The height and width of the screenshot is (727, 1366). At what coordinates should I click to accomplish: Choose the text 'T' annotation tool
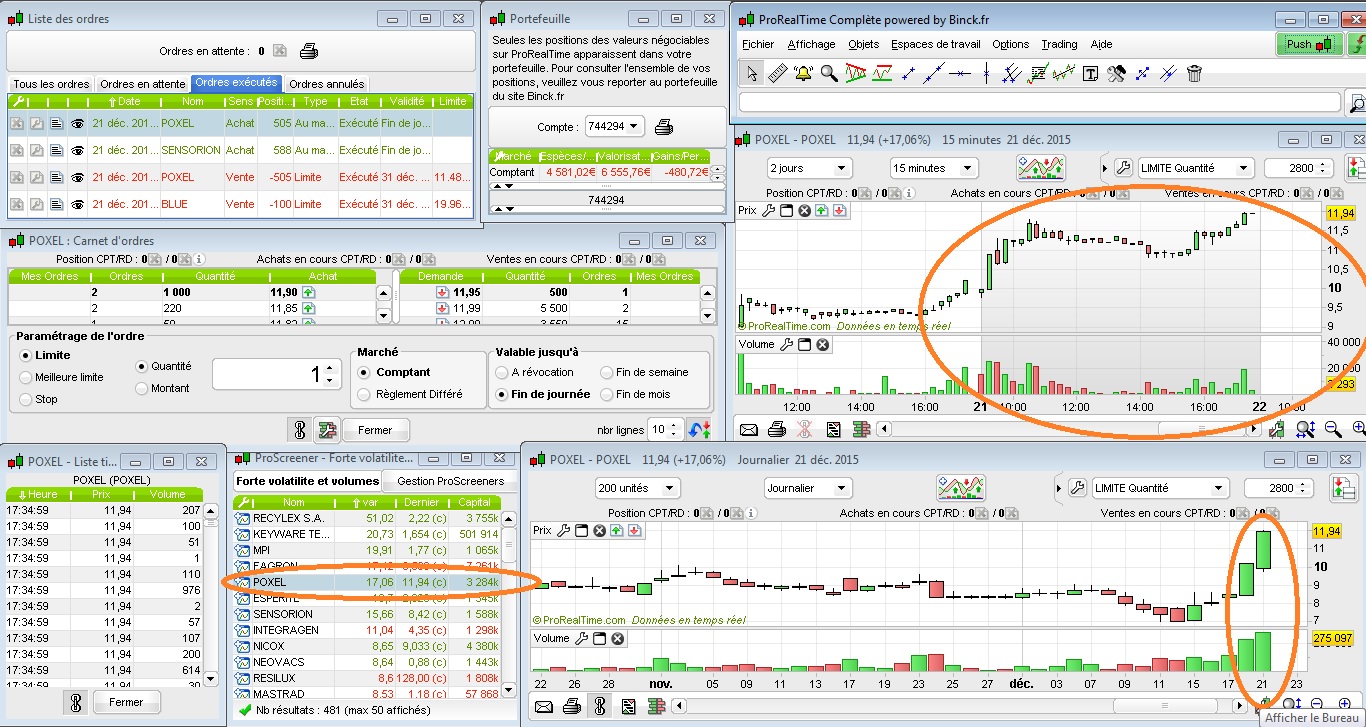pyautogui.click(x=1090, y=73)
